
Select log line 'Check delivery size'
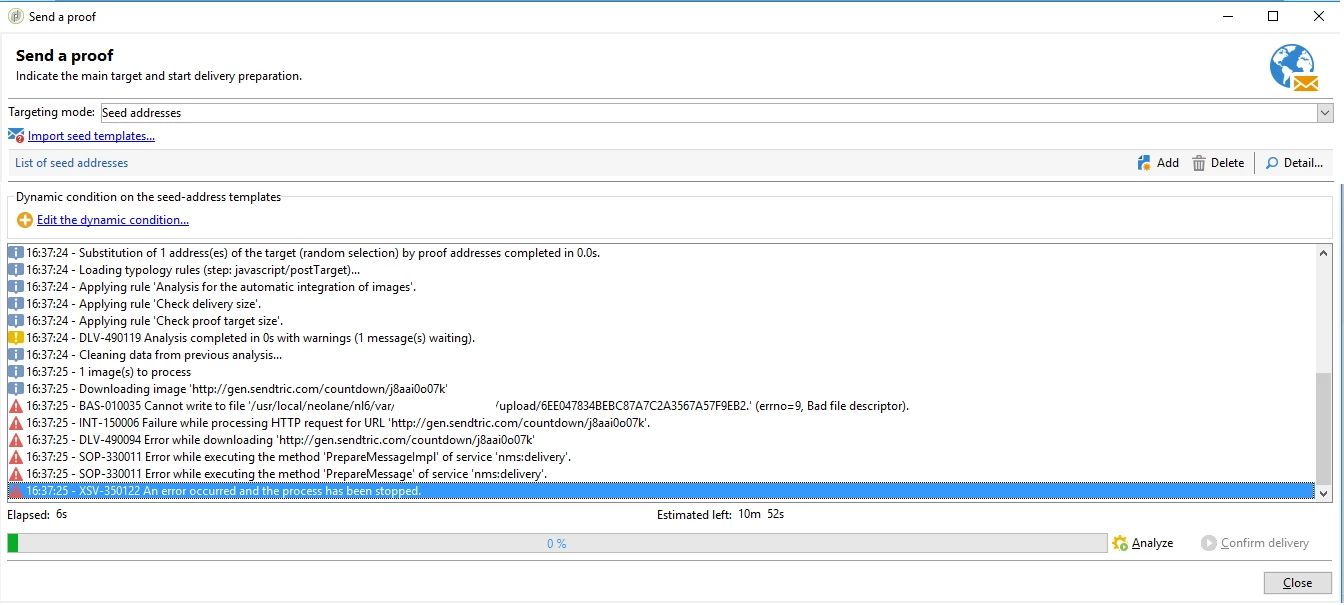(660, 304)
